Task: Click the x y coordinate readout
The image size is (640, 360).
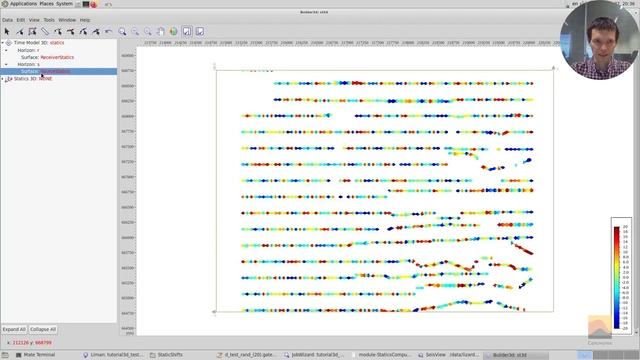Action: click(x=29, y=343)
